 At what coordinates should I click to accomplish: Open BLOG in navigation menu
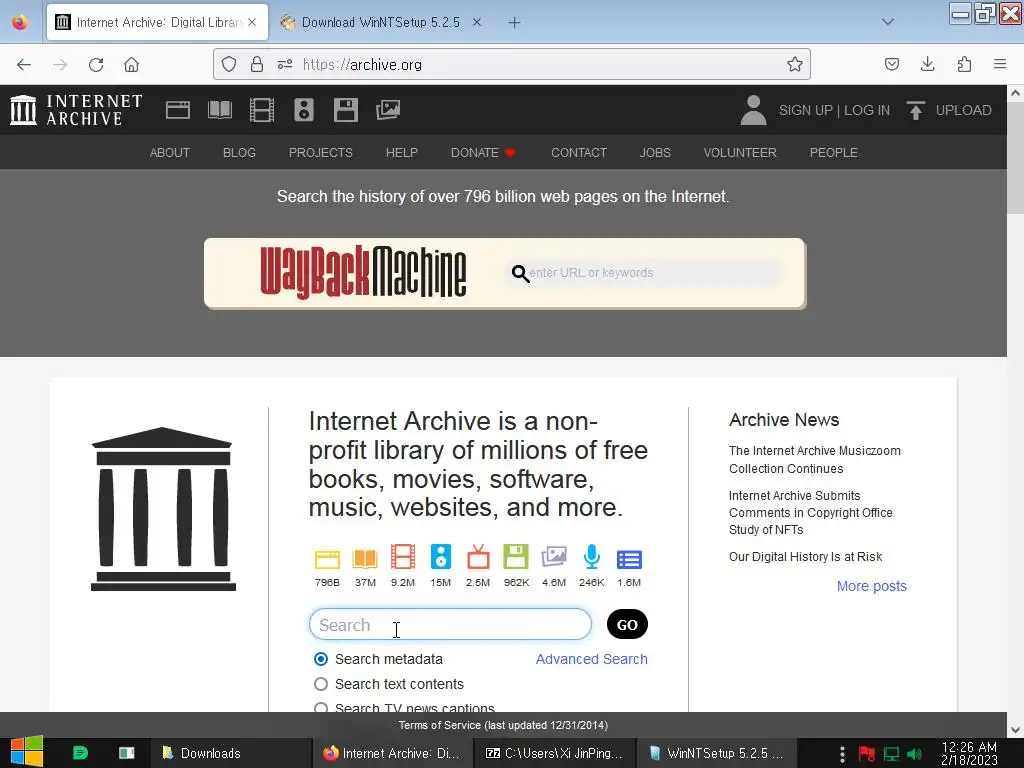coord(239,153)
